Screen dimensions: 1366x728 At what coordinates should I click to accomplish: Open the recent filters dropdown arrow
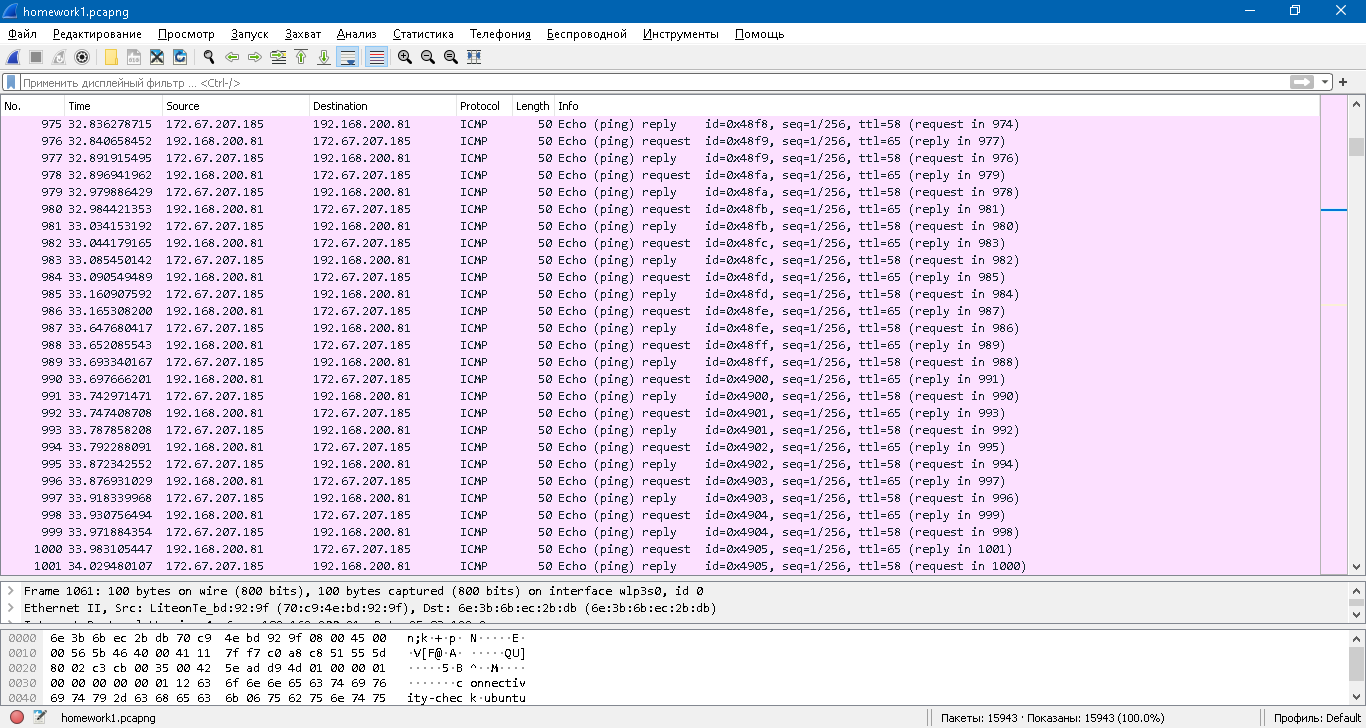pyautogui.click(x=1325, y=82)
